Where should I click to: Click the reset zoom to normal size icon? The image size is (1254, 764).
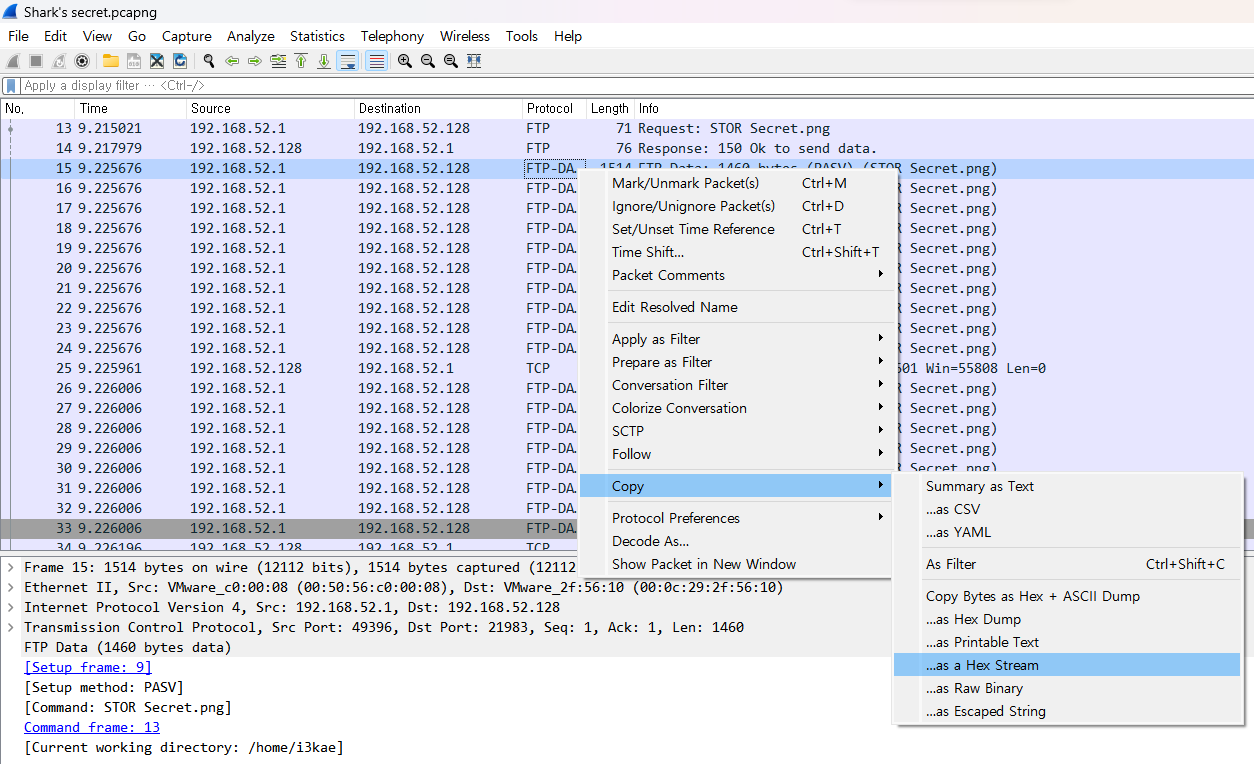coord(451,61)
